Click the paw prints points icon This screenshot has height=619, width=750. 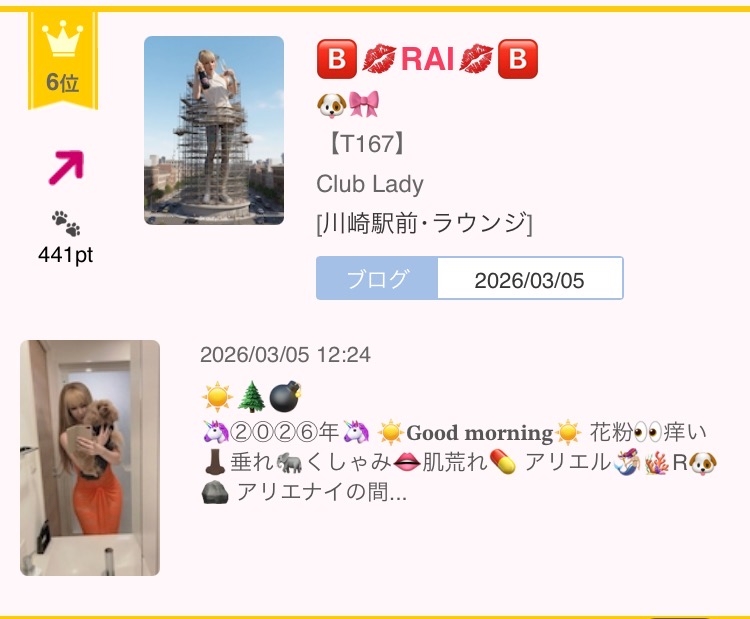[x=66, y=223]
